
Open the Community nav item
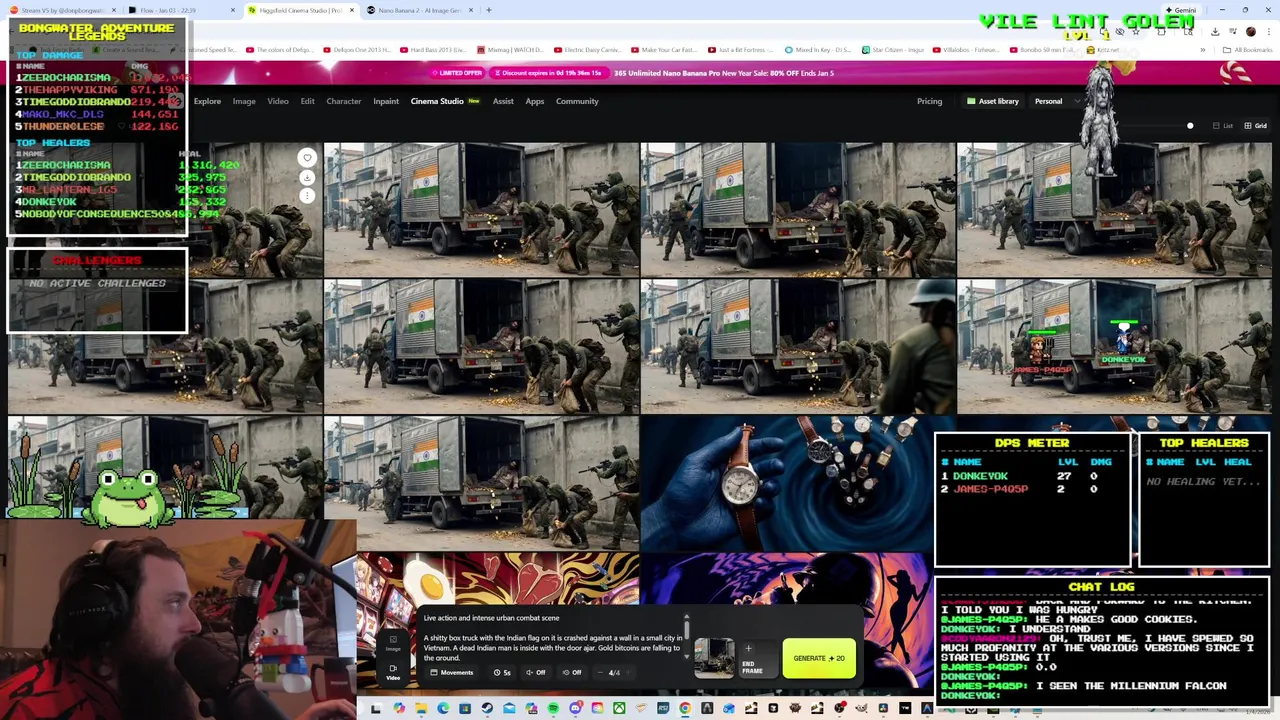tap(577, 101)
